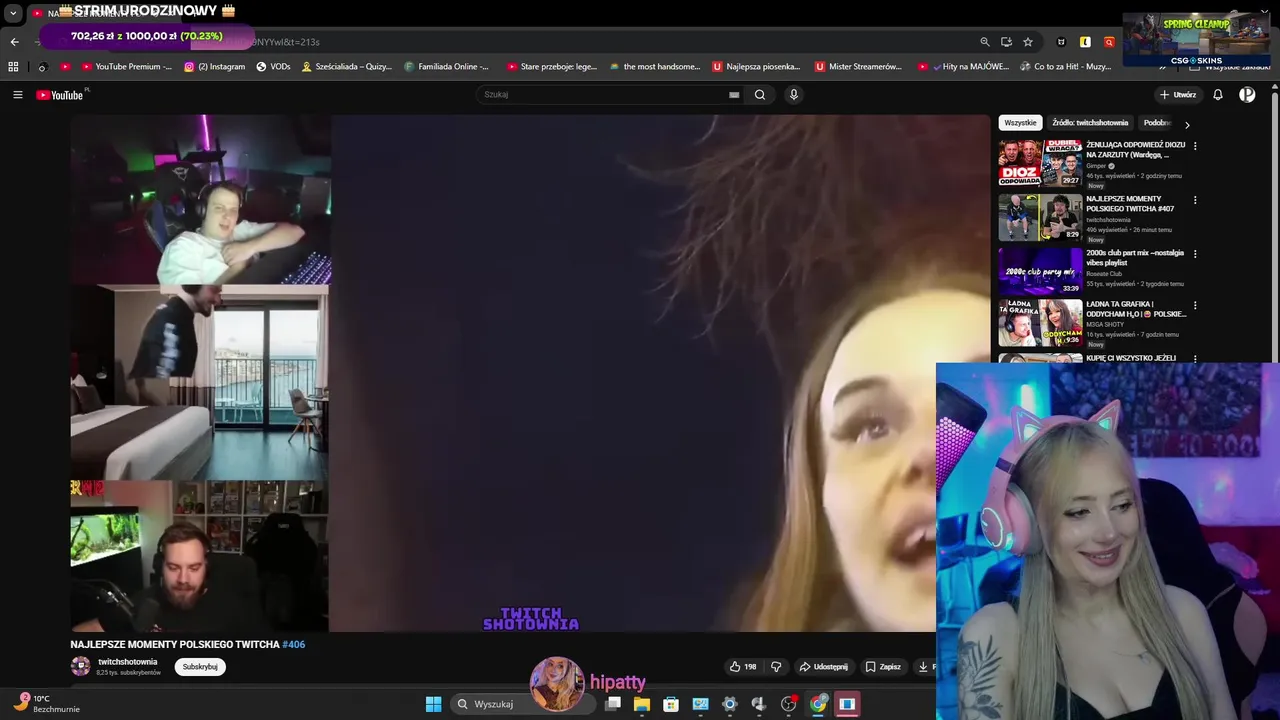Screen dimensions: 1280x720
Task: Open the Twitcha #407 video thumbnail
Action: coord(1040,217)
